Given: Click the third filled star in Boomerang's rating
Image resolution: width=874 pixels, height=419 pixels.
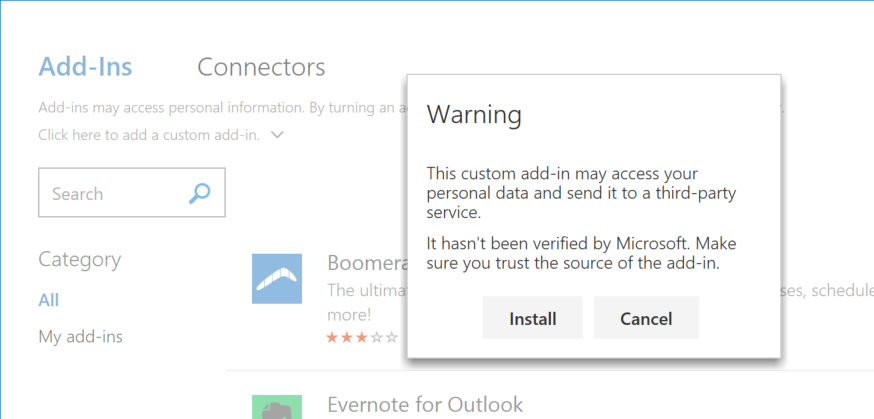Looking at the screenshot, I should pos(362,338).
